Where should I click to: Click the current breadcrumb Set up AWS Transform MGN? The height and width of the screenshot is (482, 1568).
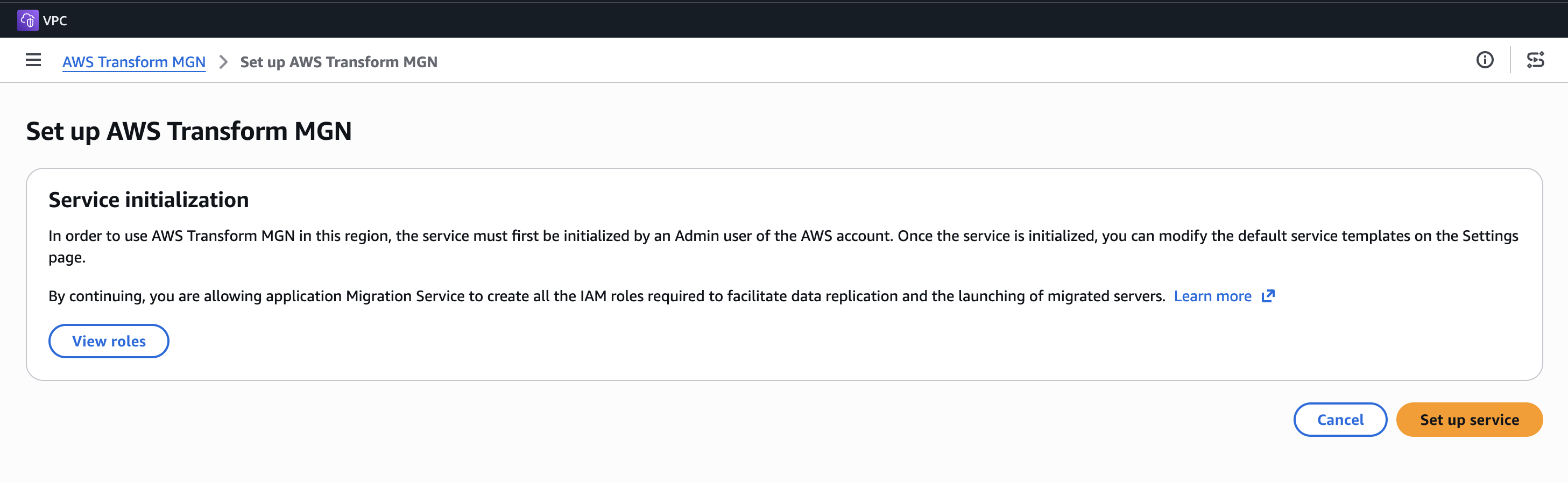338,62
